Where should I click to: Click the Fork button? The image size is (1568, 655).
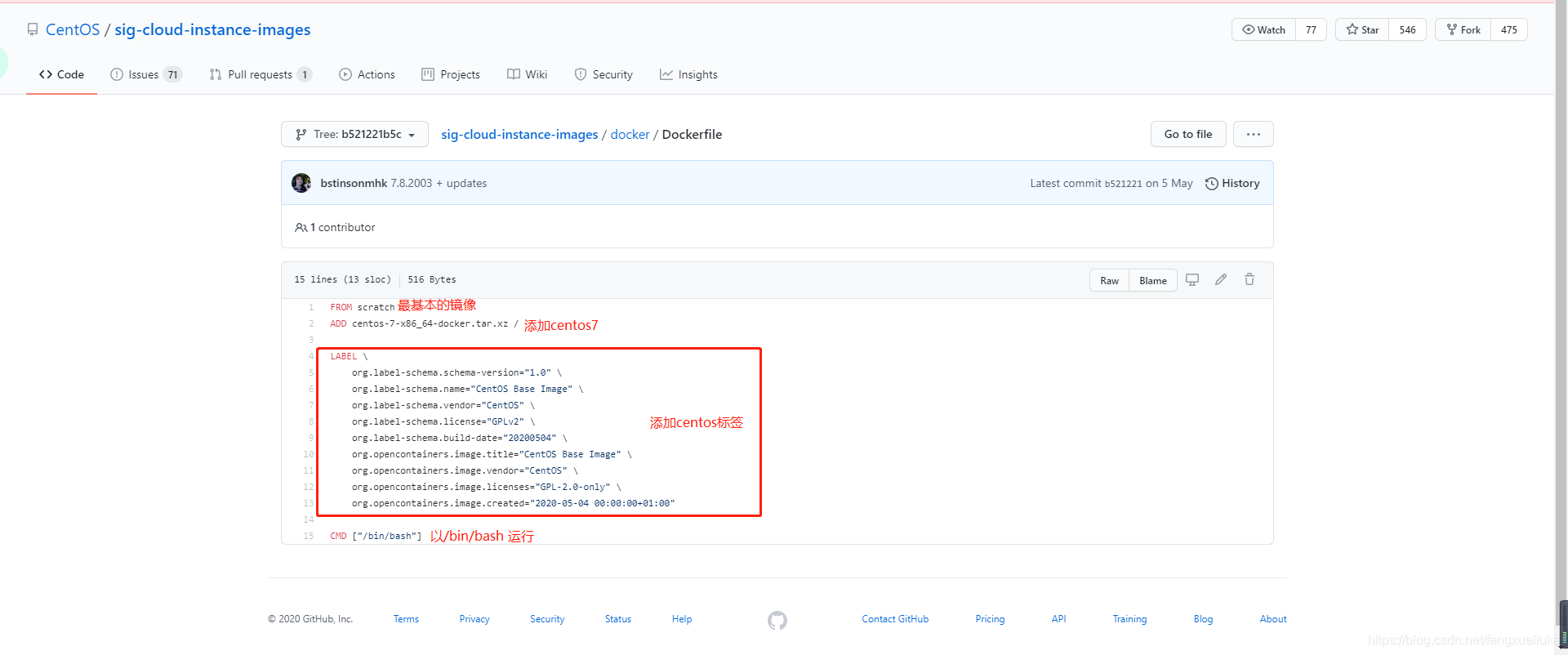1463,29
